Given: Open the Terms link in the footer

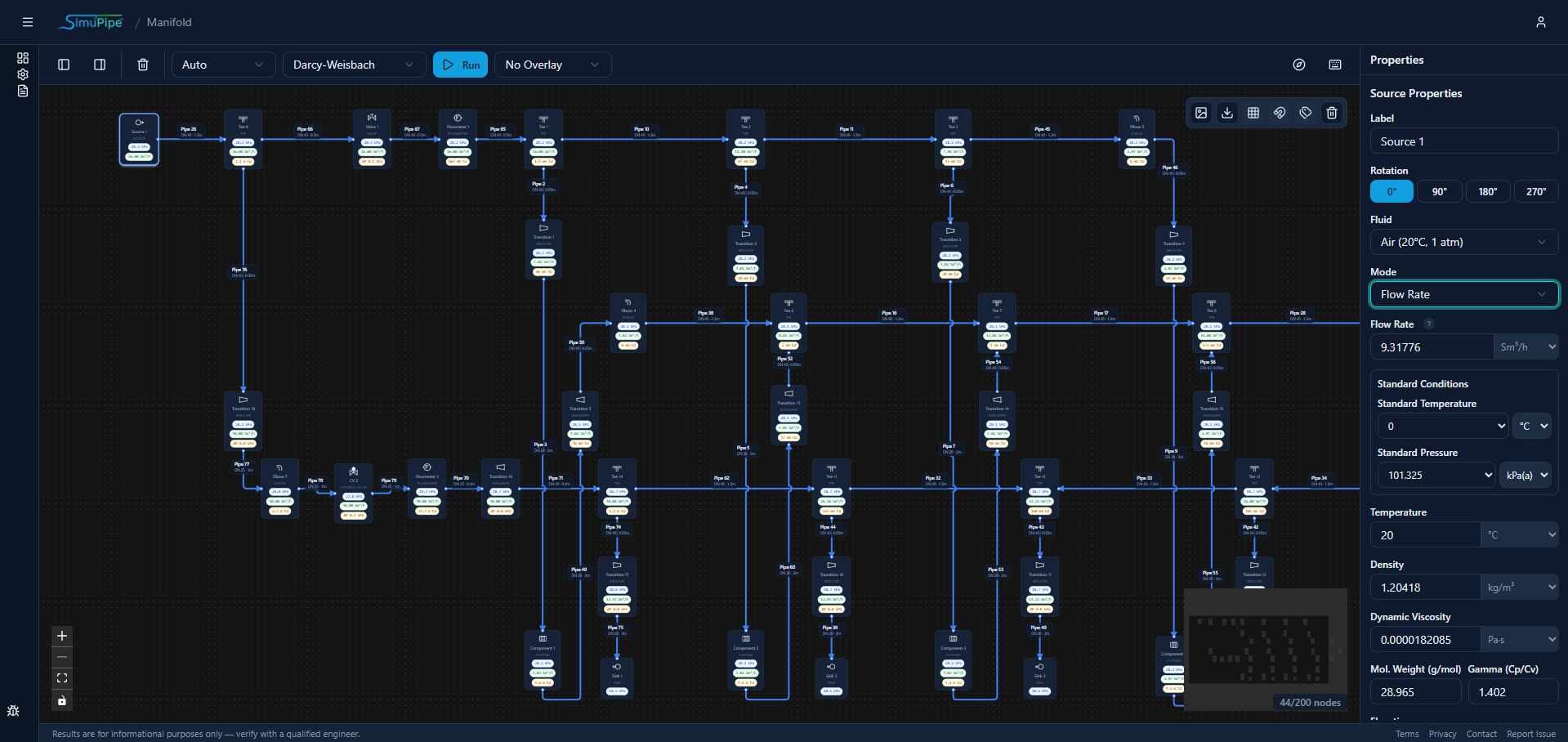Looking at the screenshot, I should 1407,734.
